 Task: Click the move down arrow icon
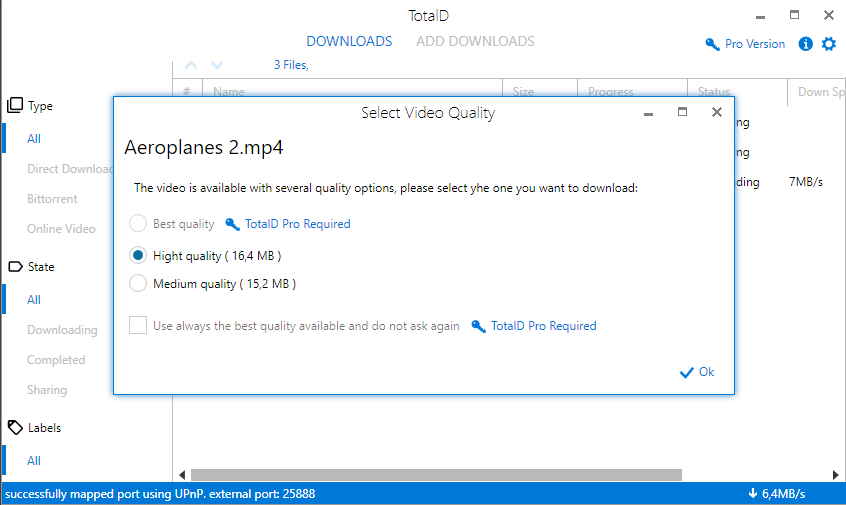[217, 65]
